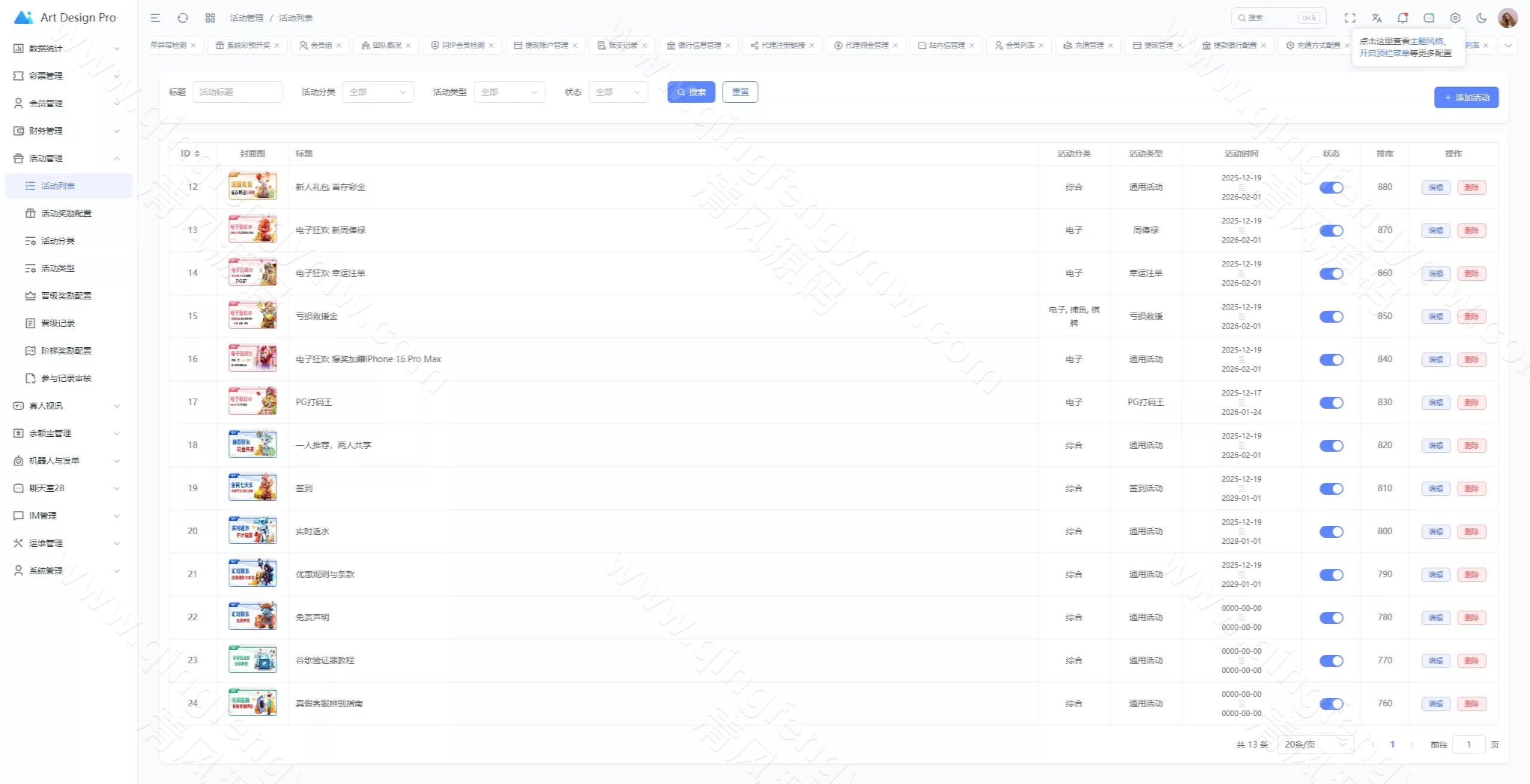Click the 活动标题 search input field

pos(237,92)
